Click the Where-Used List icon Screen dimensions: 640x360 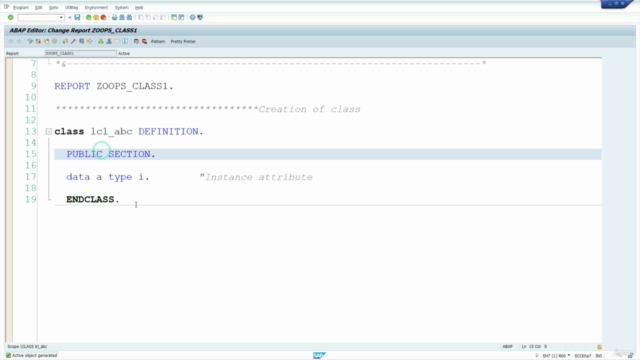pos(89,41)
